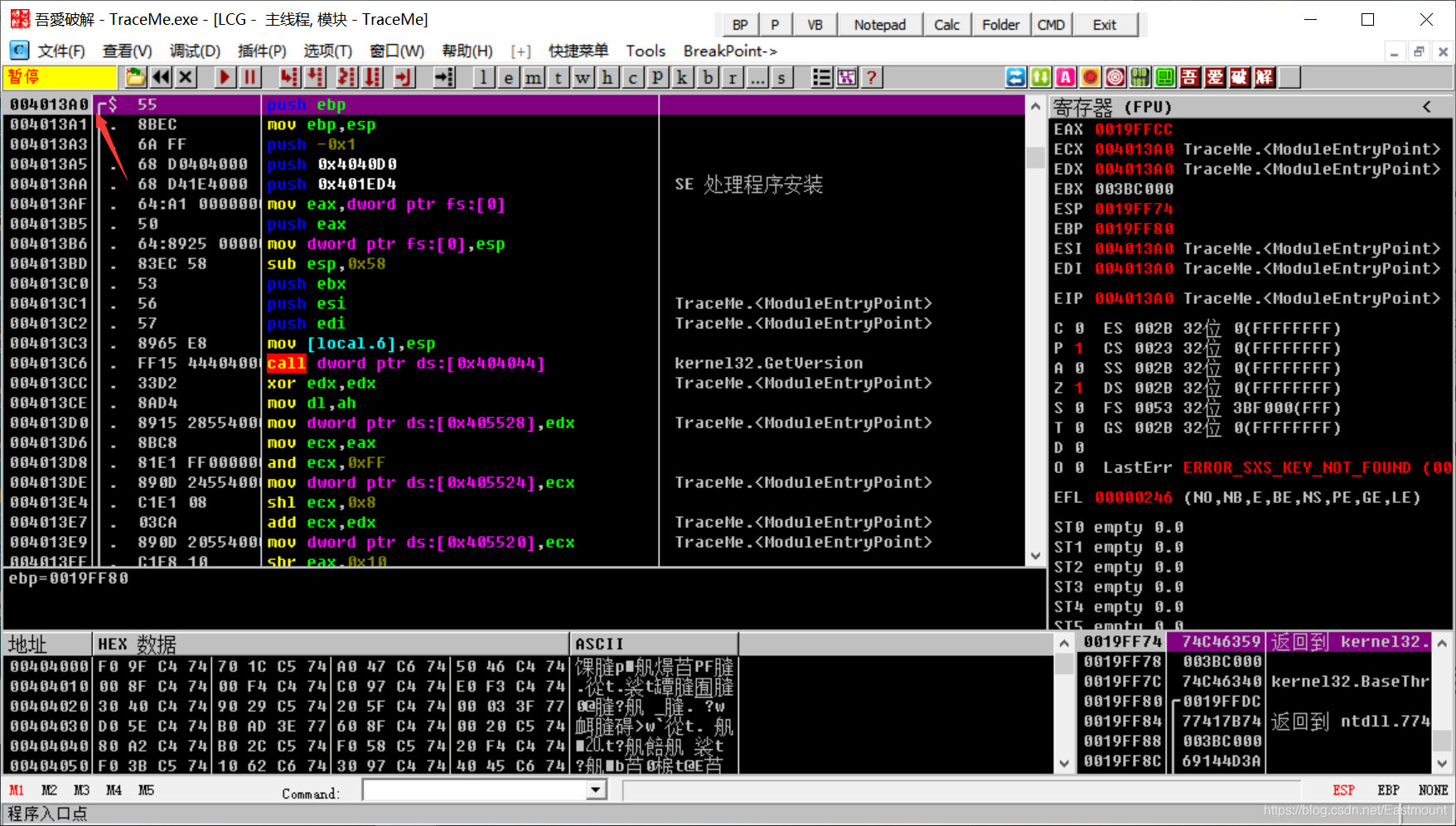Select memory bookmark M3
This screenshot has height=826, width=1456.
click(81, 790)
